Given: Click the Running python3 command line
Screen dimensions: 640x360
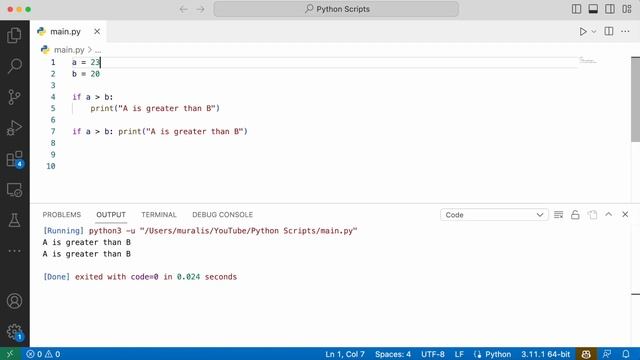Looking at the screenshot, I should (x=200, y=231).
